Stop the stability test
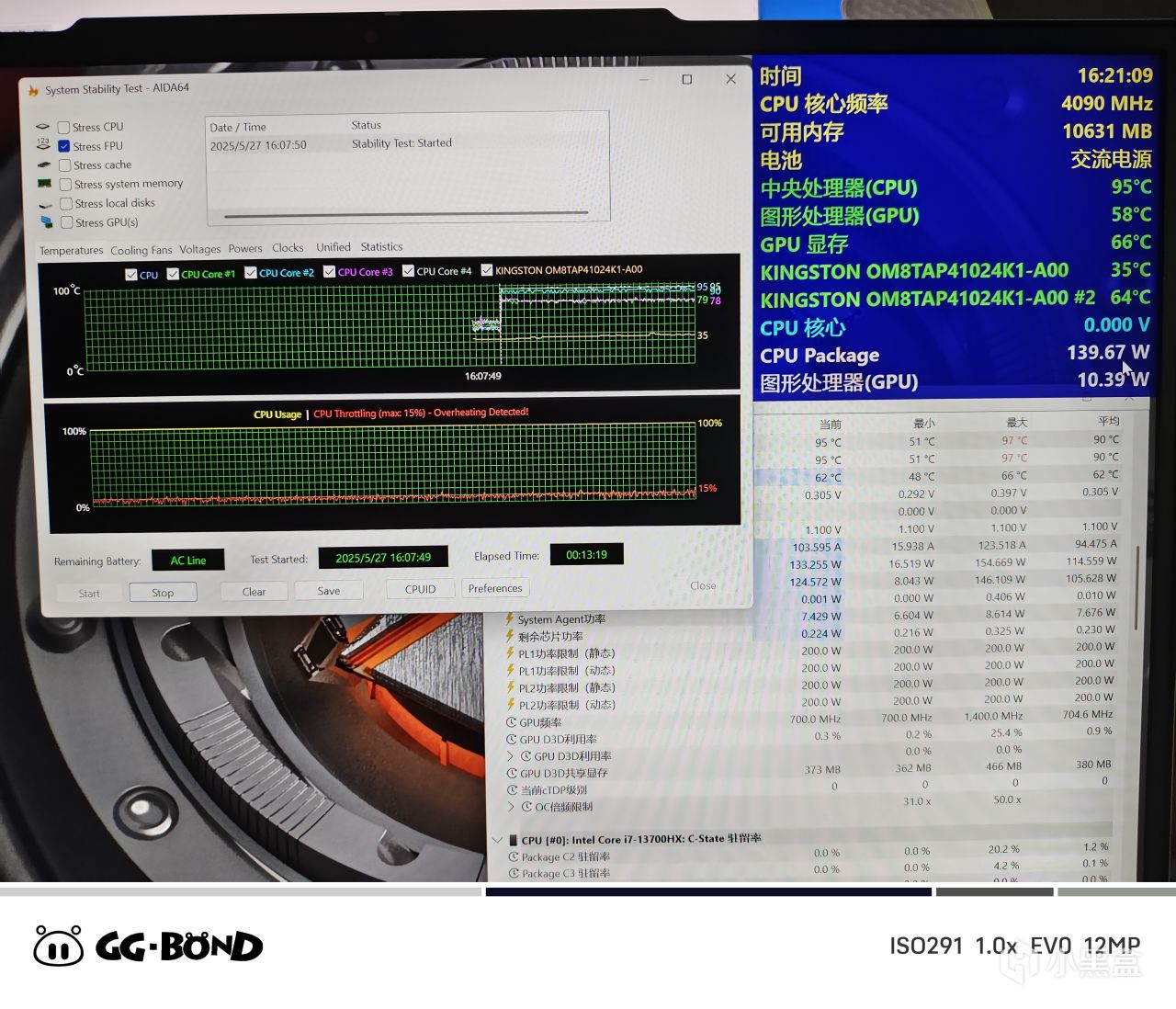The height and width of the screenshot is (1009, 1176). point(163,593)
